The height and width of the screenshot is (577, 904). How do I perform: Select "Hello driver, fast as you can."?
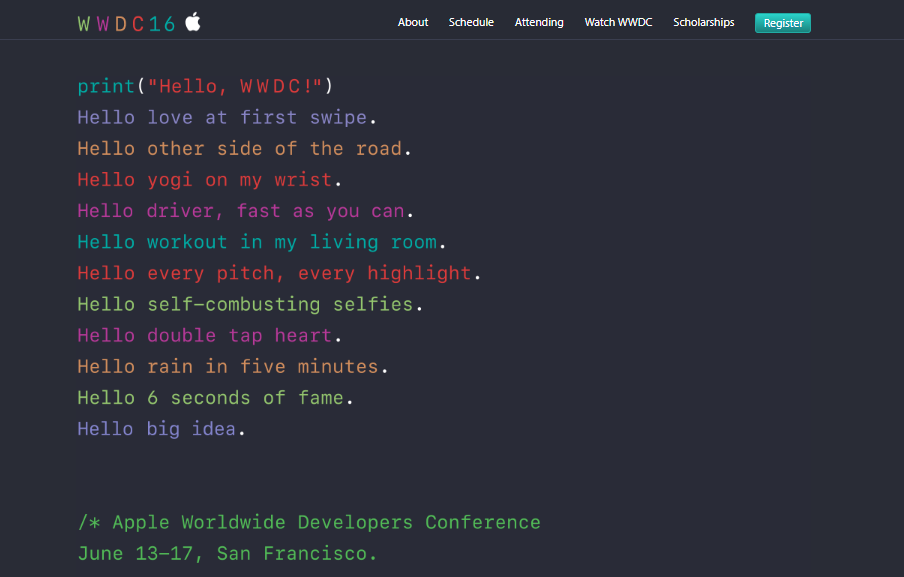[245, 210]
